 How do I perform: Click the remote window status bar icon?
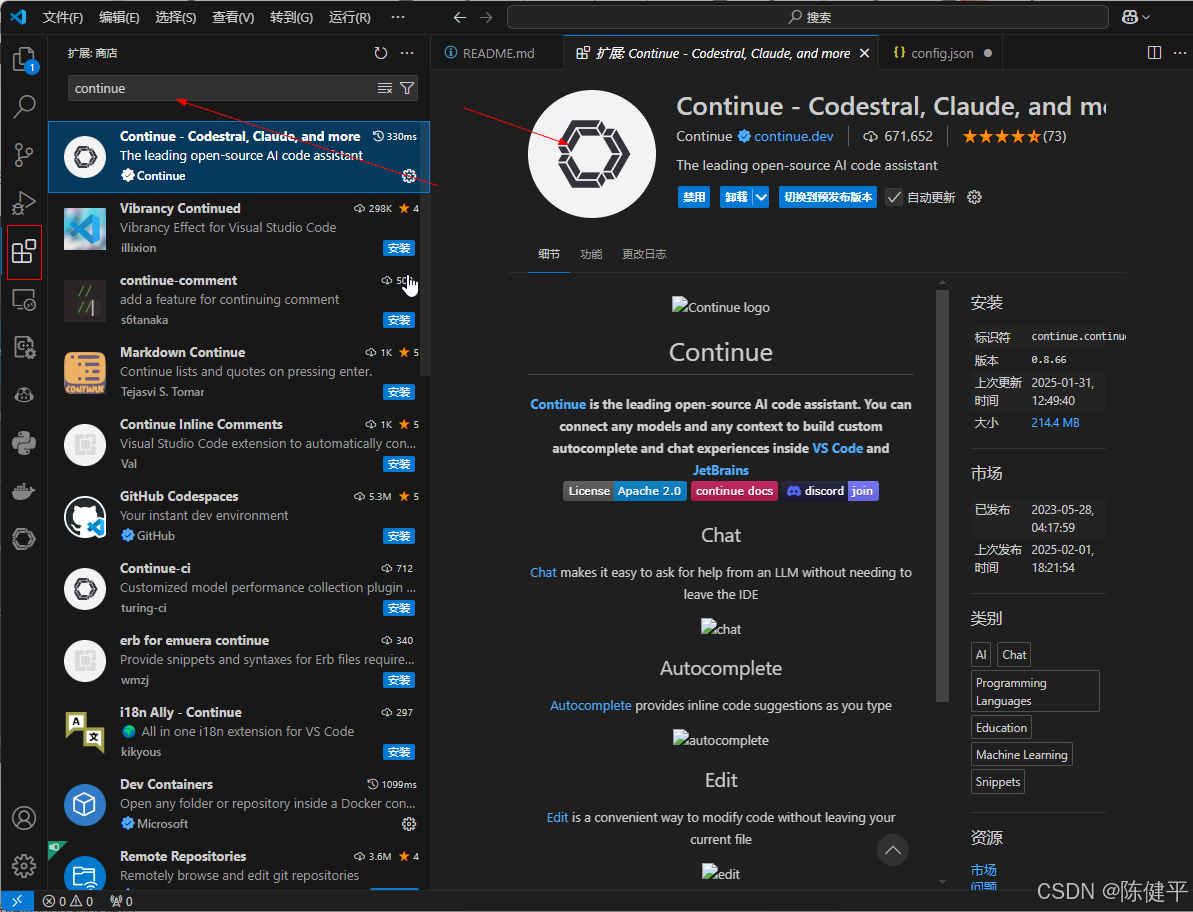point(17,901)
